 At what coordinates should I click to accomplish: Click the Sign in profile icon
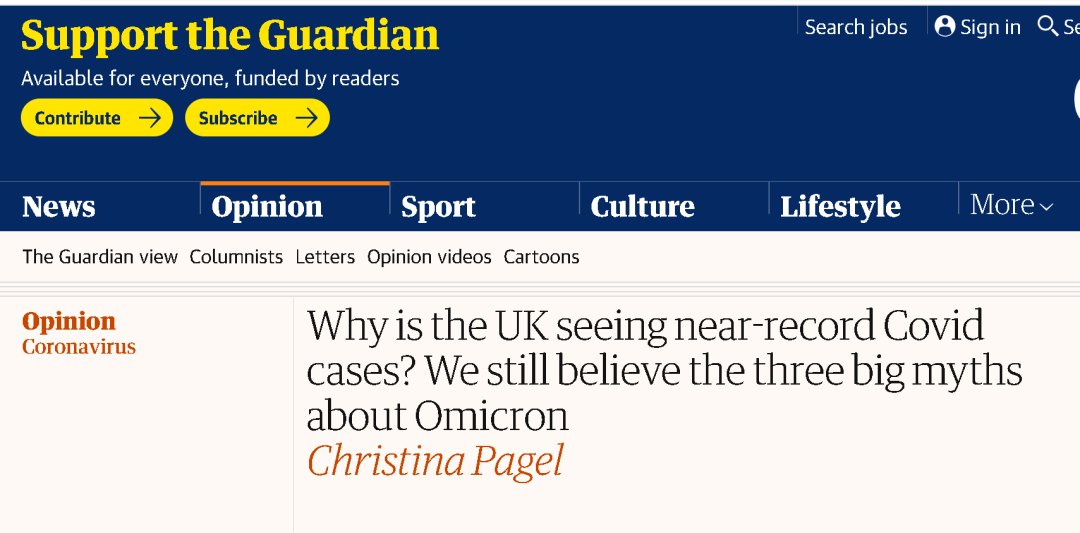(945, 27)
